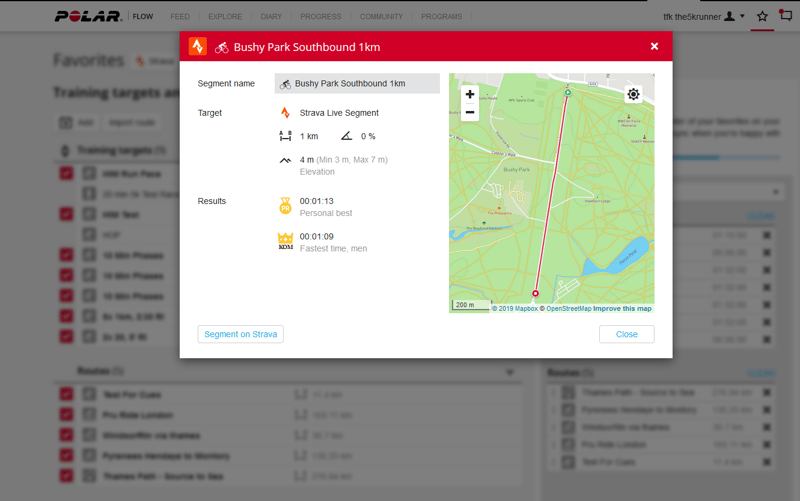Image resolution: width=800 pixels, height=501 pixels.
Task: Click the Import route button
Action: pyautogui.click(x=132, y=122)
